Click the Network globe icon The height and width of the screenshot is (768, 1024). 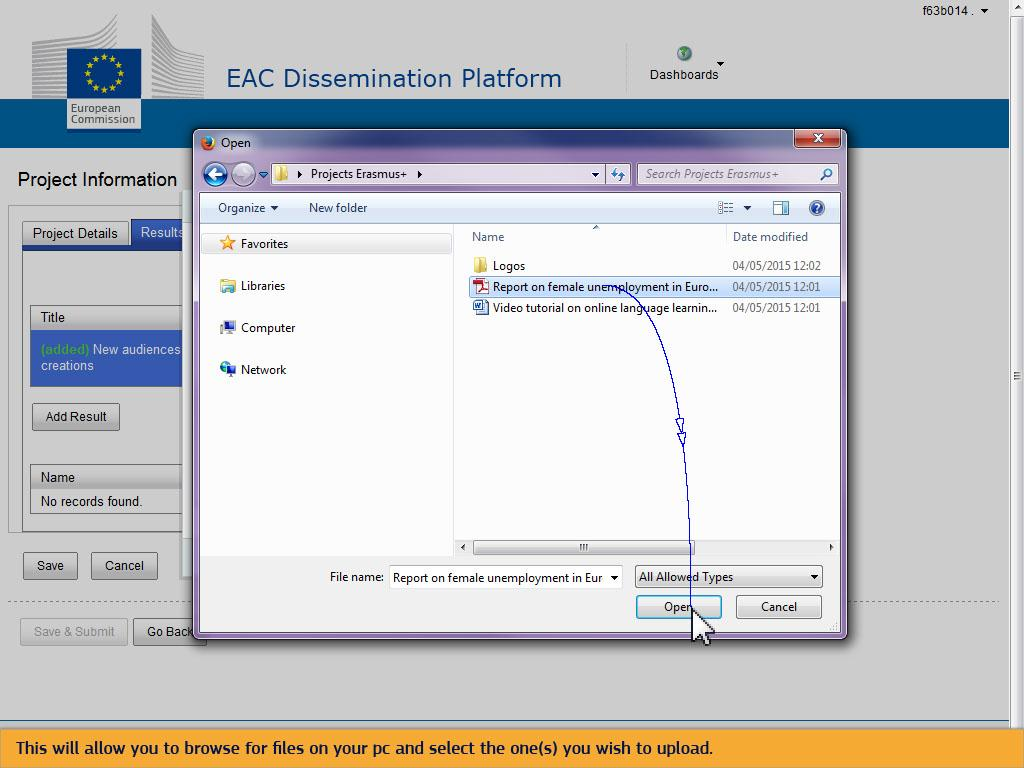[227, 369]
